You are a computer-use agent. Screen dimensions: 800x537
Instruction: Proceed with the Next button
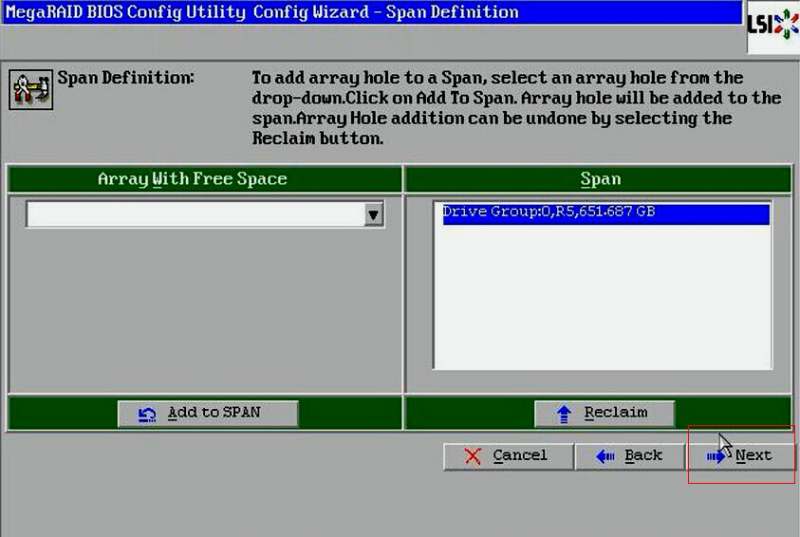coord(742,456)
